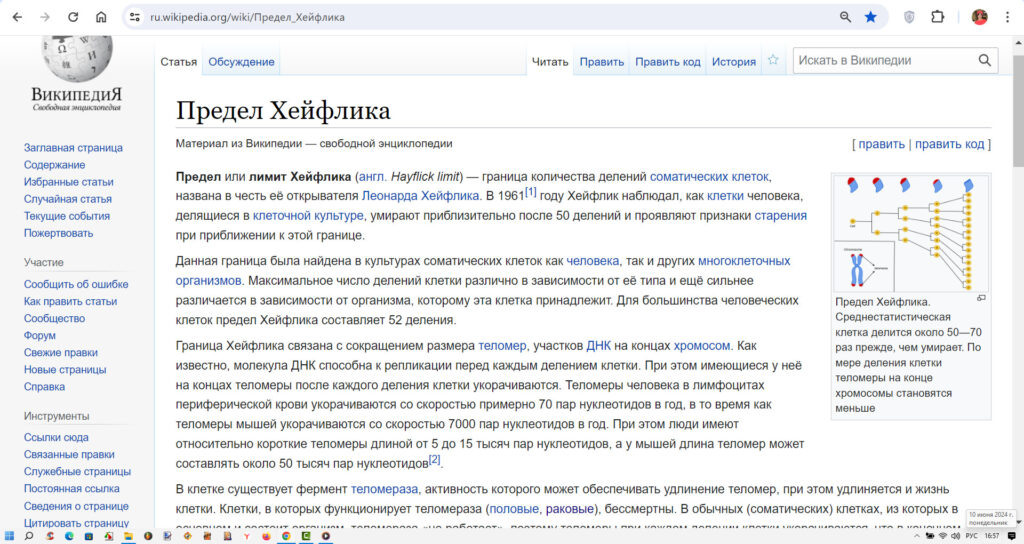1024x544 pixels.
Task: Open the Windows Start menu
Action: (9, 536)
